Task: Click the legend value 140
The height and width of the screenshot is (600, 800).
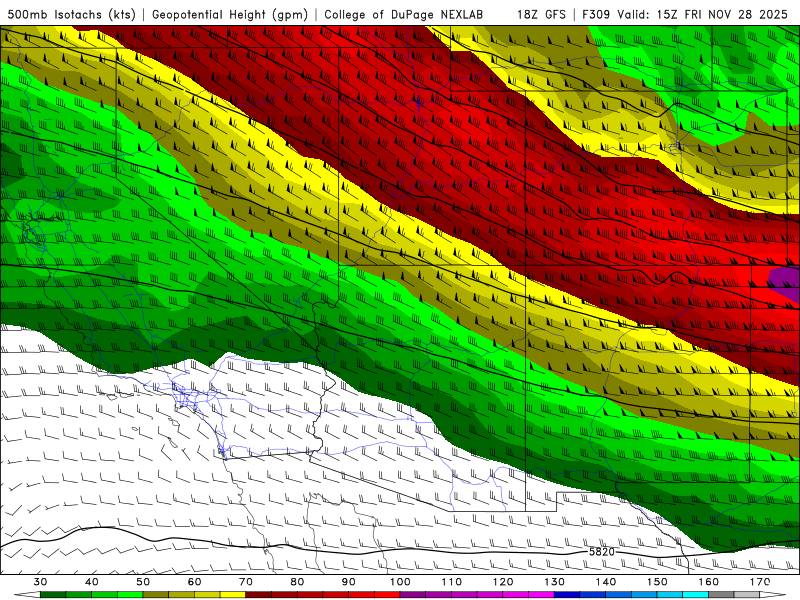Action: 606,582
